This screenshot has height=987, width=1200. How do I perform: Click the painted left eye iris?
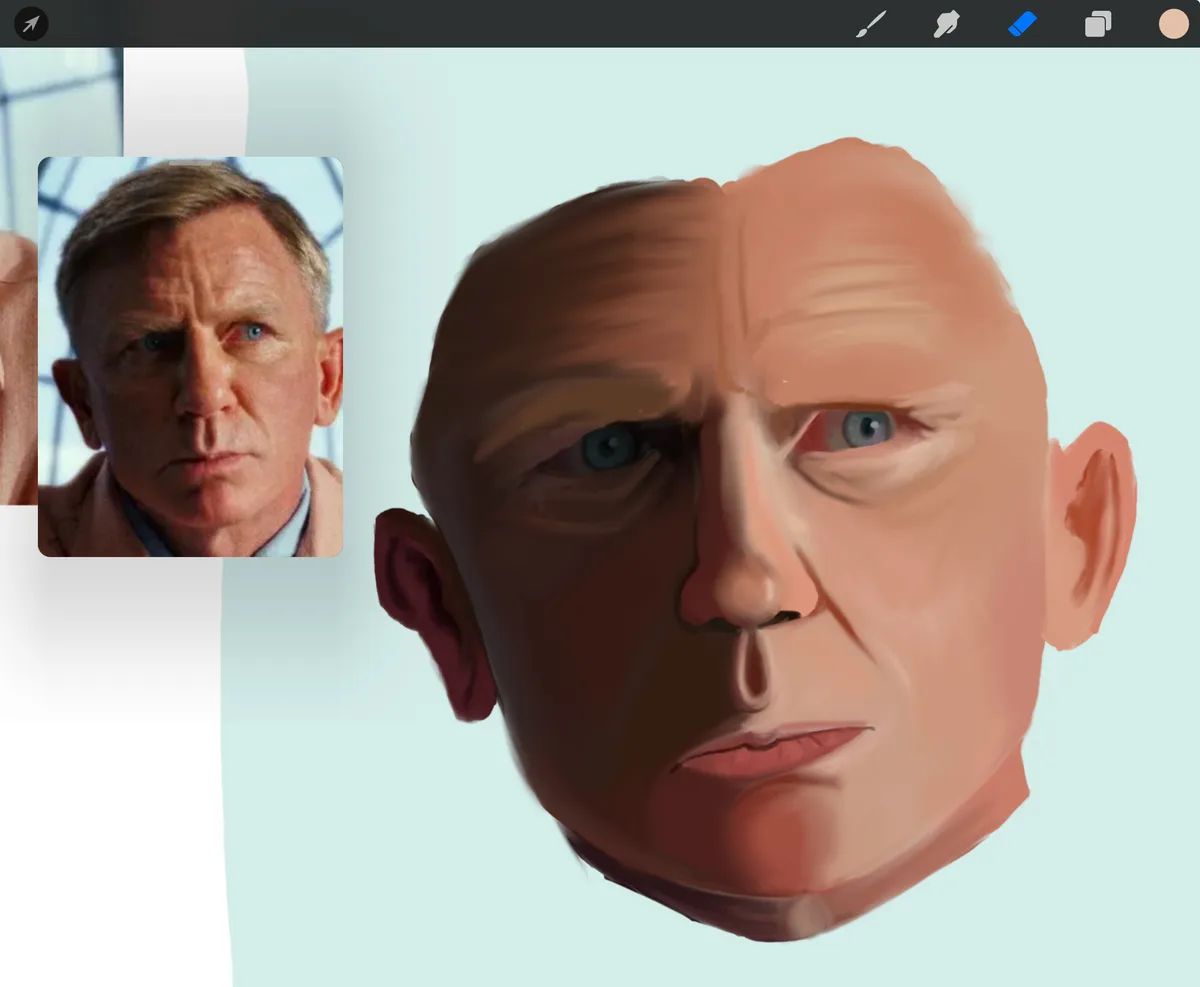(x=607, y=447)
